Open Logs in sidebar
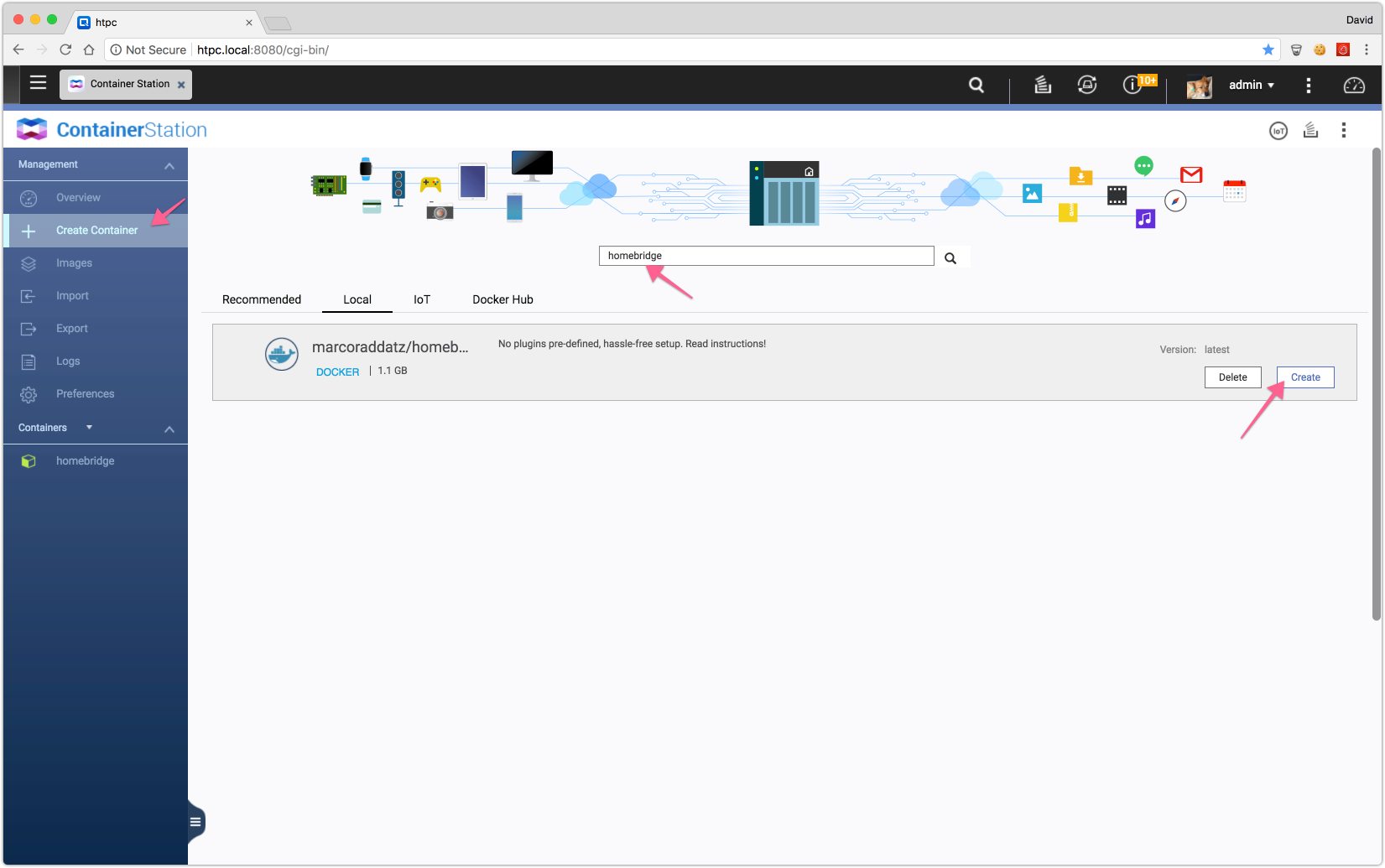 96,361
